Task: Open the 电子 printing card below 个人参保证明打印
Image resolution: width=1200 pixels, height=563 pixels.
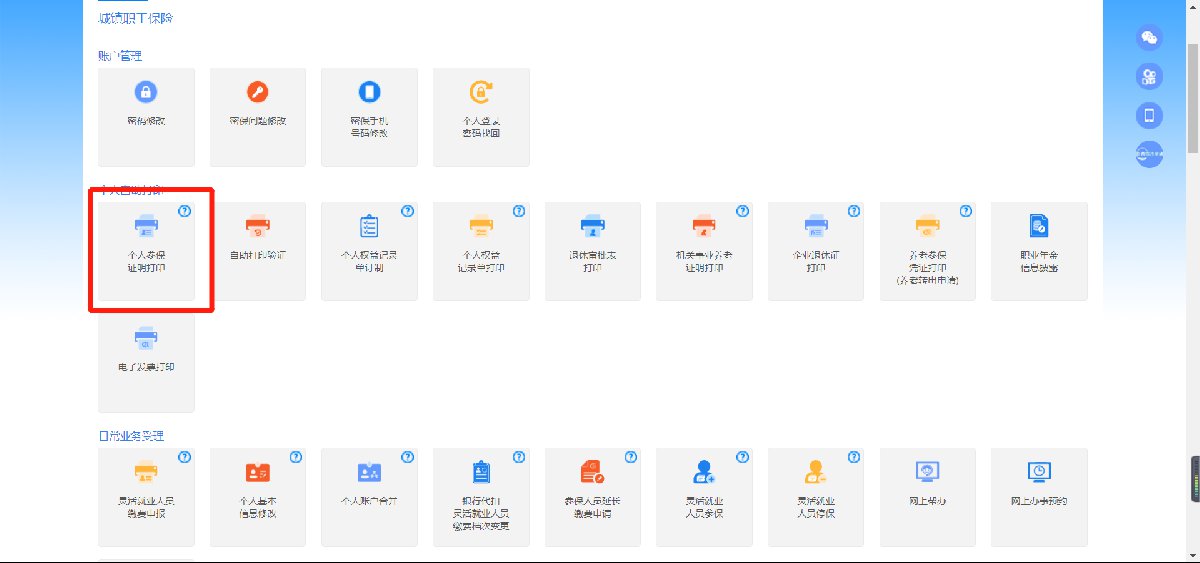Action: click(146, 363)
